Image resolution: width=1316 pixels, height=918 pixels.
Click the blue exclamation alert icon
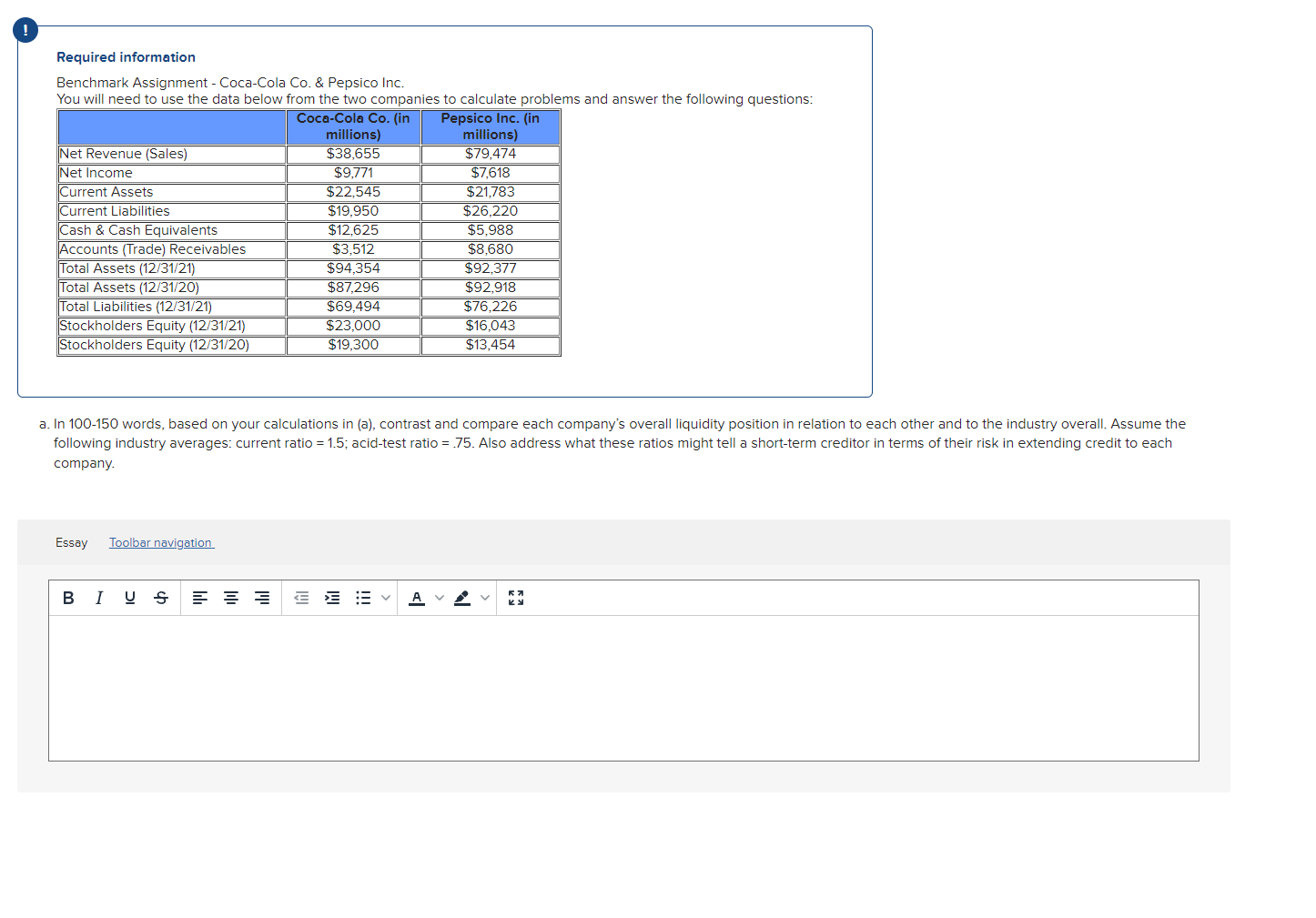pos(25,29)
